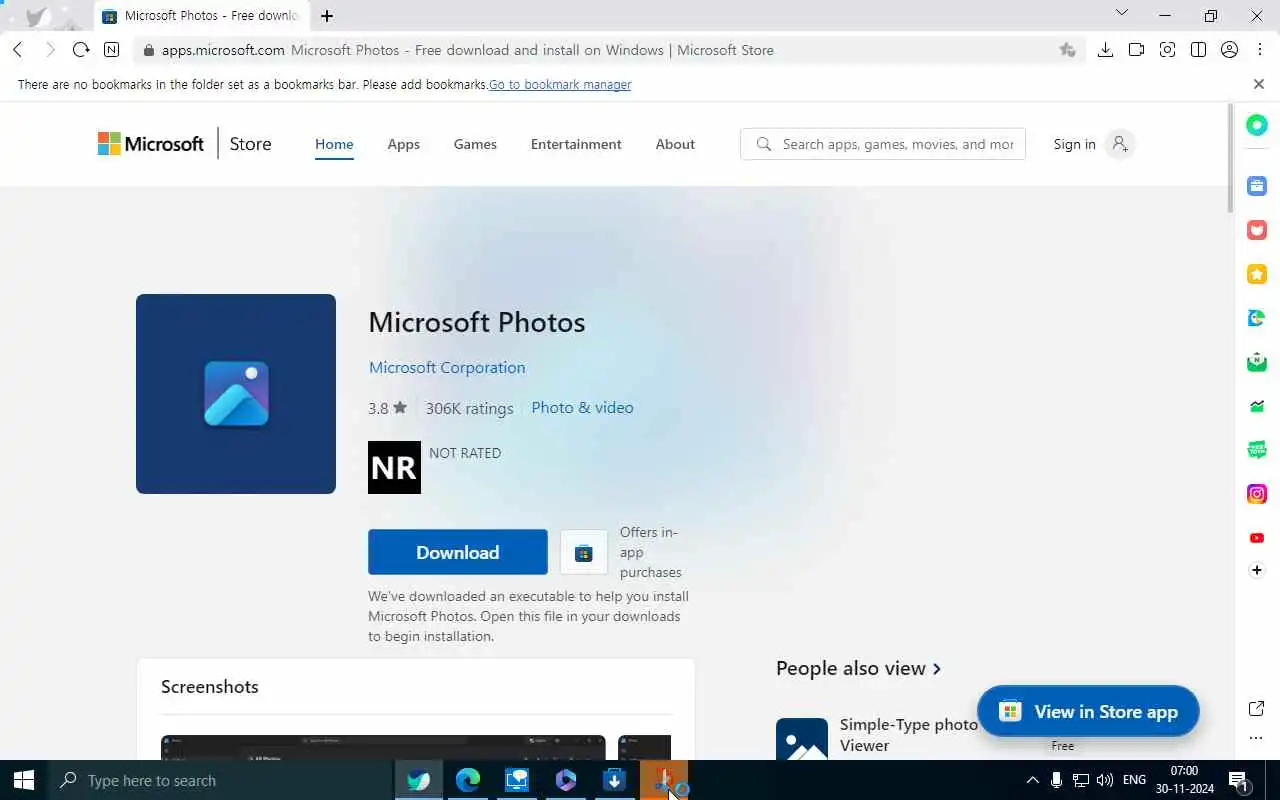Open the yellow star icon in the sidebar
This screenshot has width=1280, height=800.
1257,274
